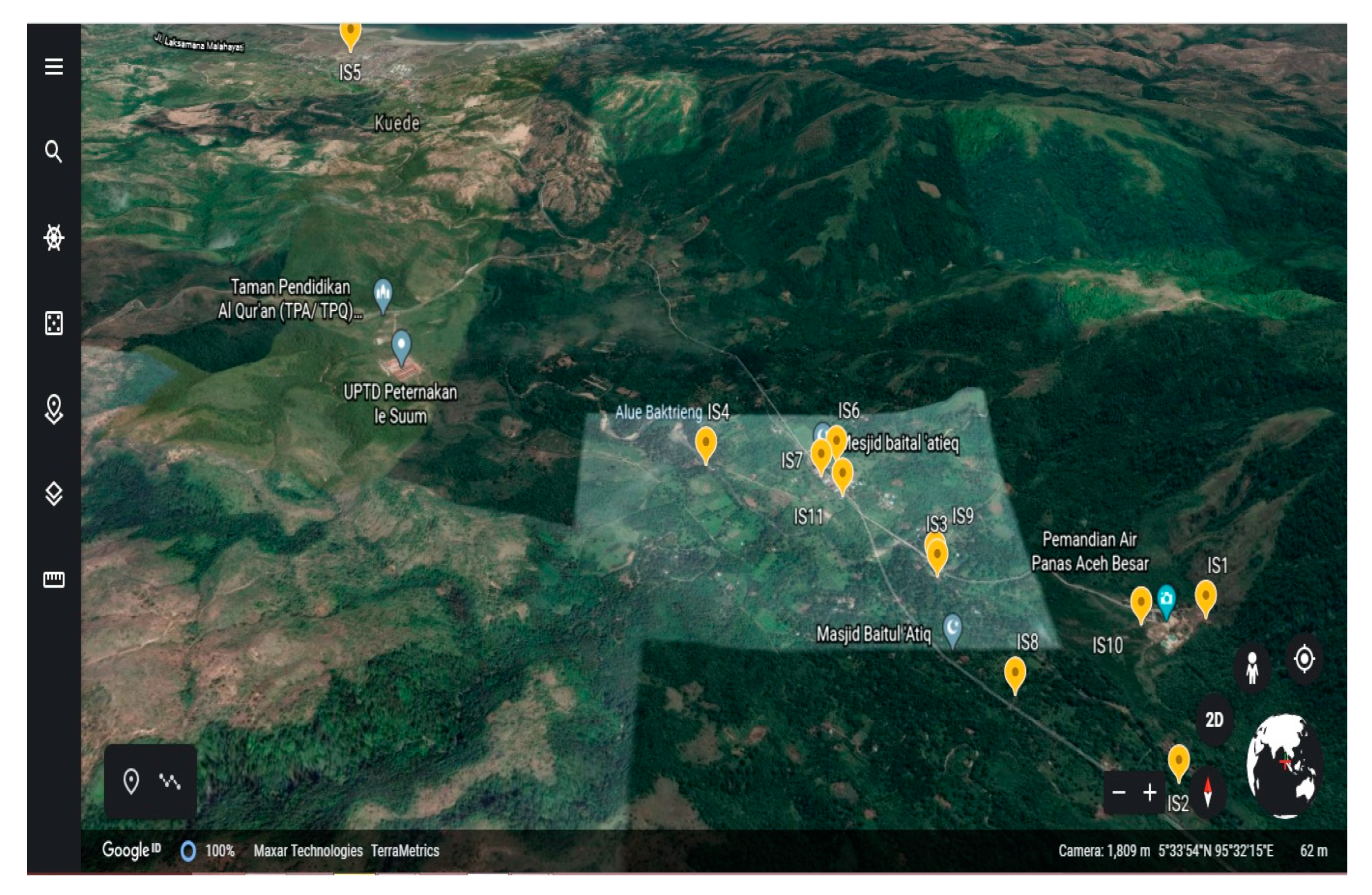Click the compass to reset north
1372x895 pixels.
click(1208, 792)
